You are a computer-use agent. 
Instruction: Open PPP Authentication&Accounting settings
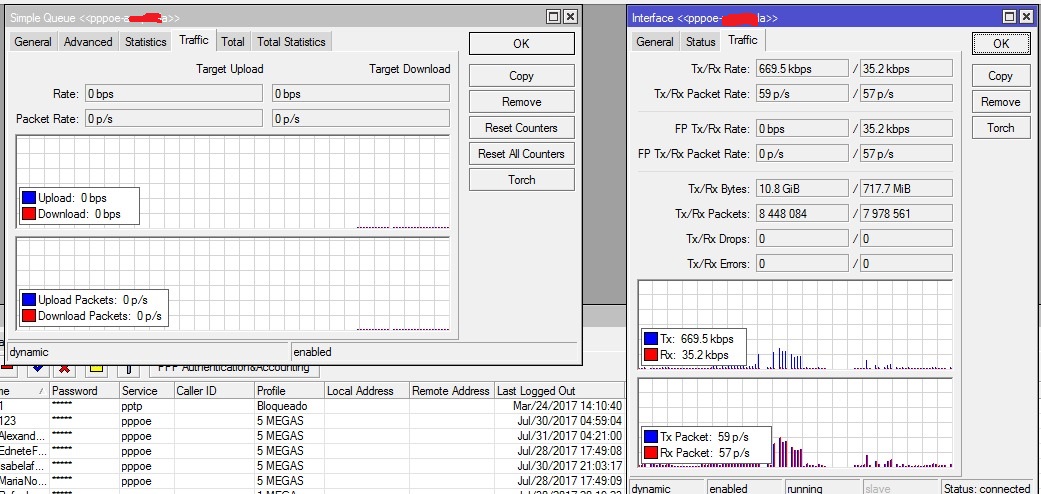234,368
